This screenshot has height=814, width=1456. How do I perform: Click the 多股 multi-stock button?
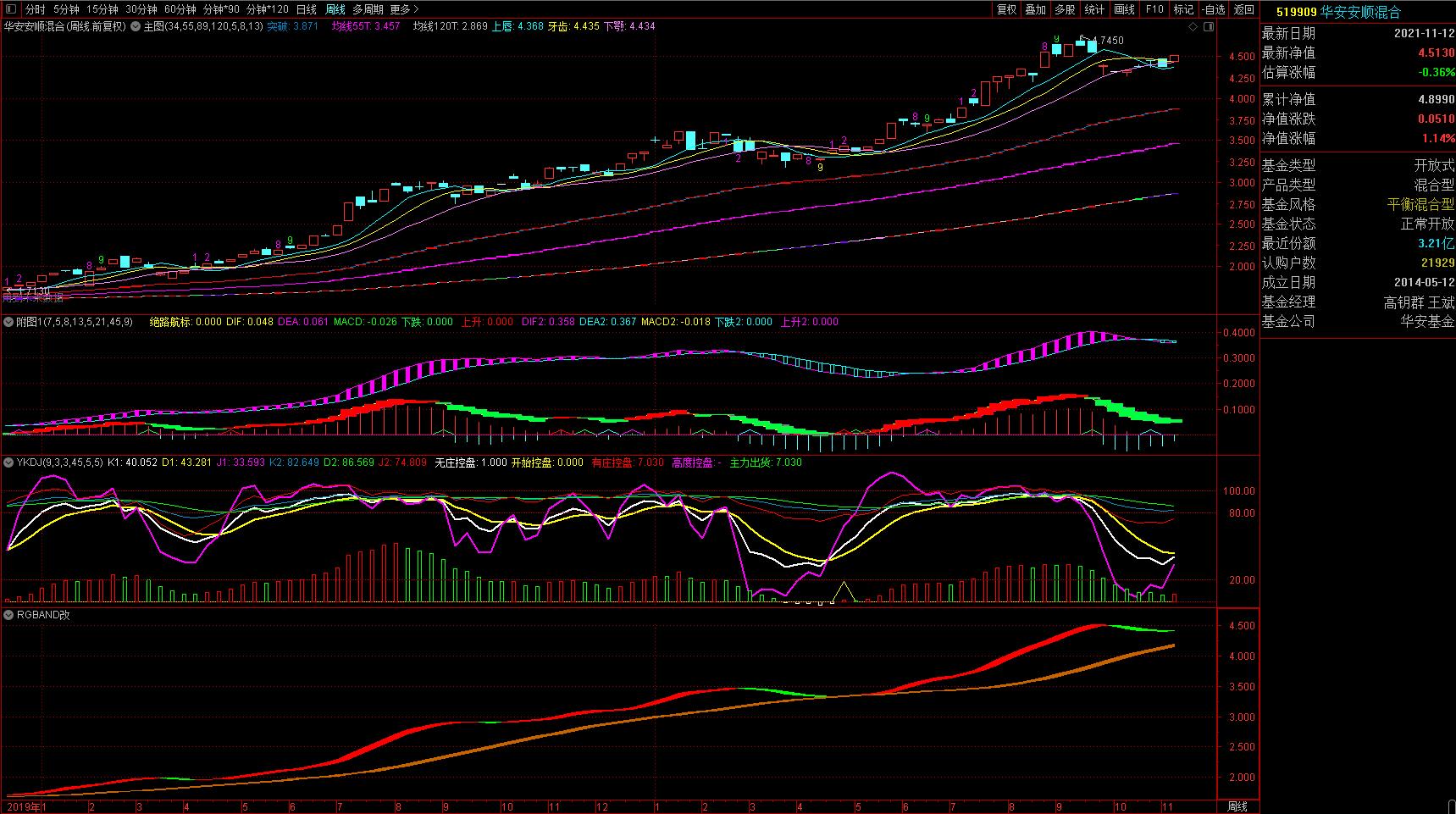coord(1065,9)
